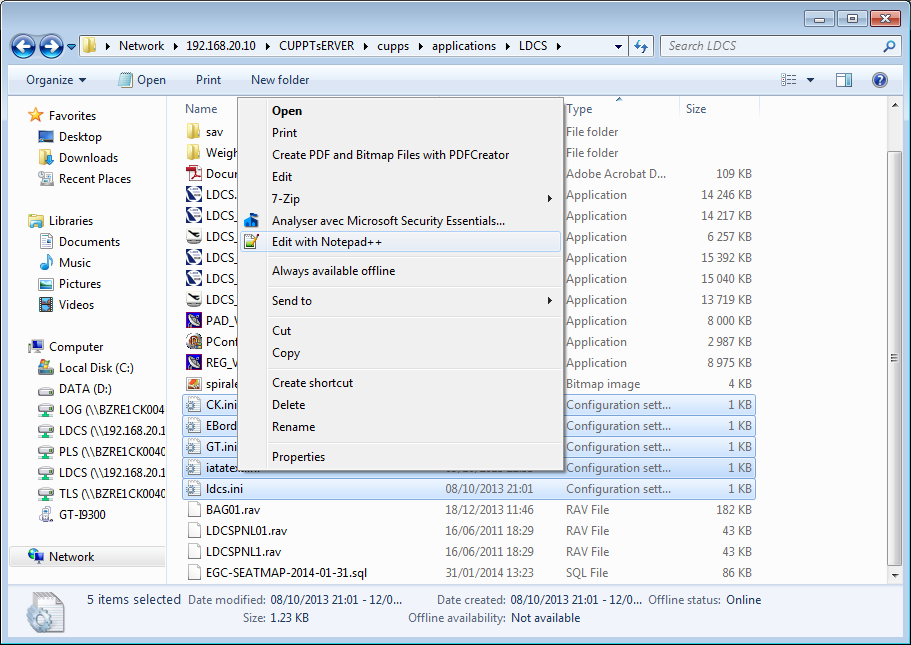Click the refresh icon beside address bar
911x645 pixels.
click(x=641, y=46)
